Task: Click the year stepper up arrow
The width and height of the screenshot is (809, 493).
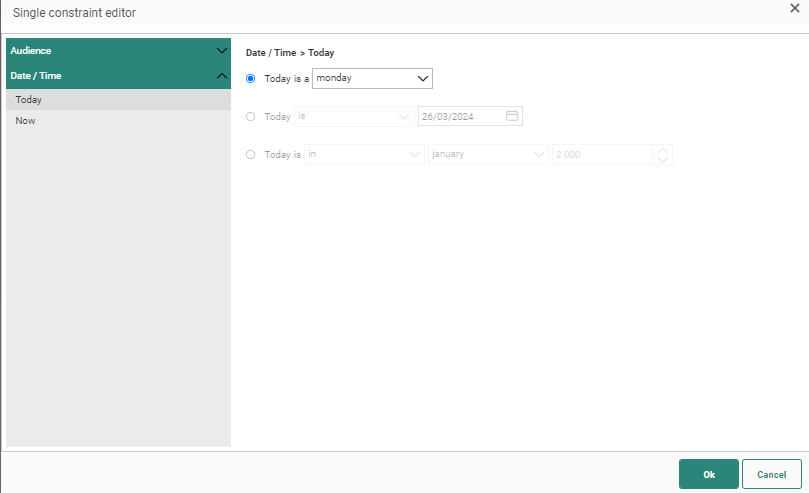Action: coord(662,150)
